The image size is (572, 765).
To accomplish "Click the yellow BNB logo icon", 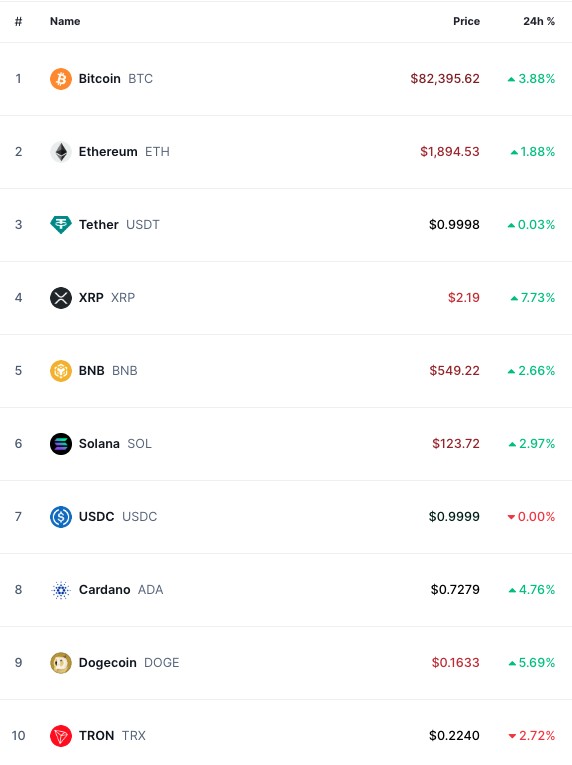I will point(61,371).
